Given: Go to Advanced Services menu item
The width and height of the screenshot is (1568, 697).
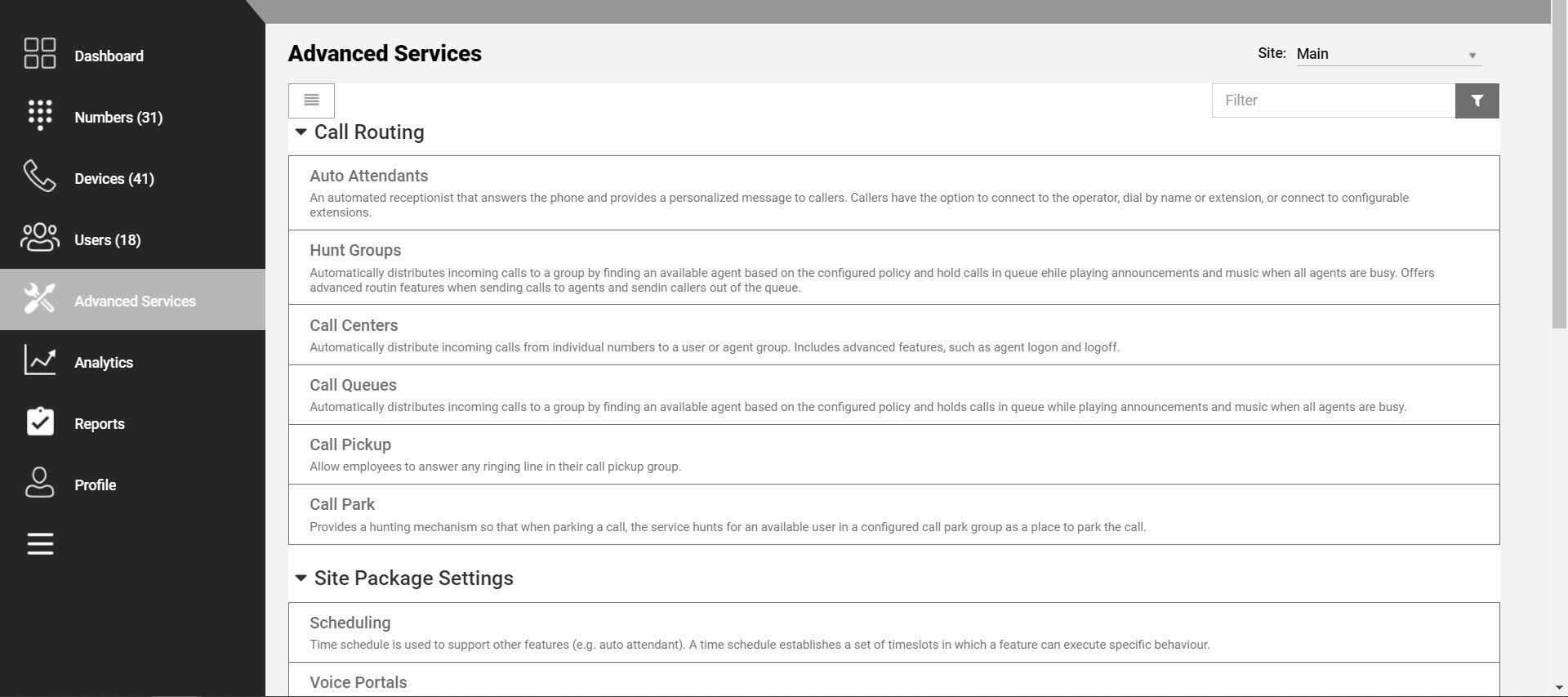Looking at the screenshot, I should tap(132, 300).
